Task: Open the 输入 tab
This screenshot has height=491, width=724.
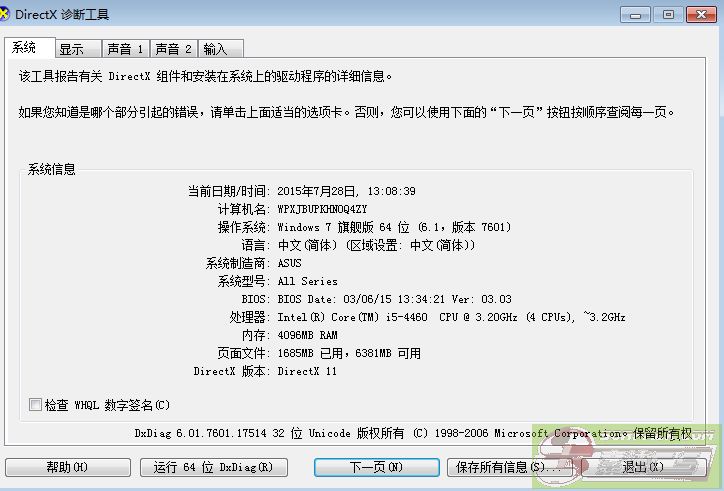Action: click(215, 49)
